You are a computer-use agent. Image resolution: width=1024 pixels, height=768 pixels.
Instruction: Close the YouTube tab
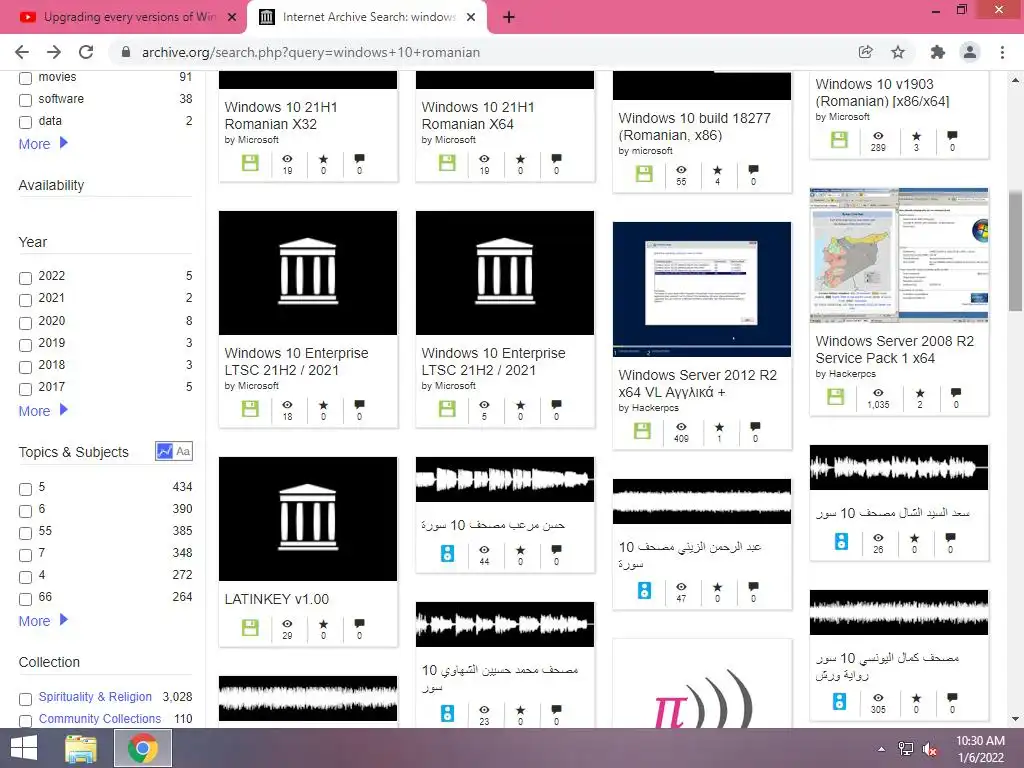point(232,18)
